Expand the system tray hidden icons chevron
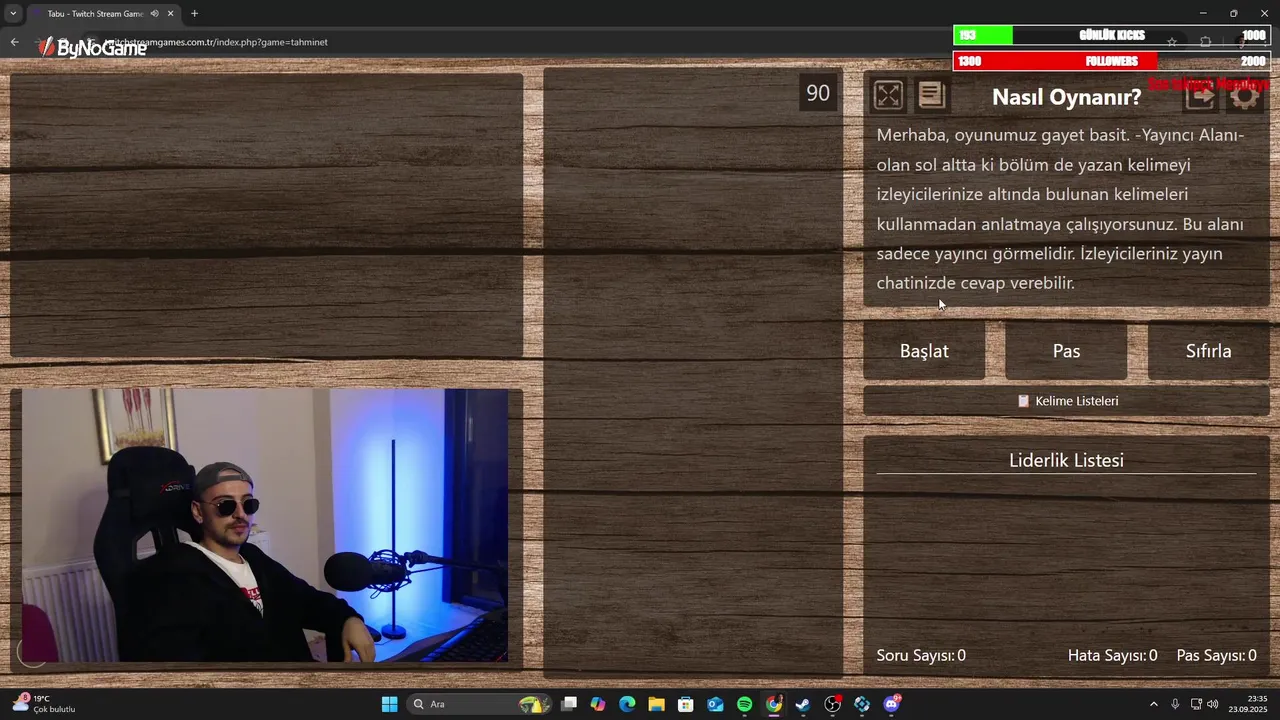 coord(1153,704)
